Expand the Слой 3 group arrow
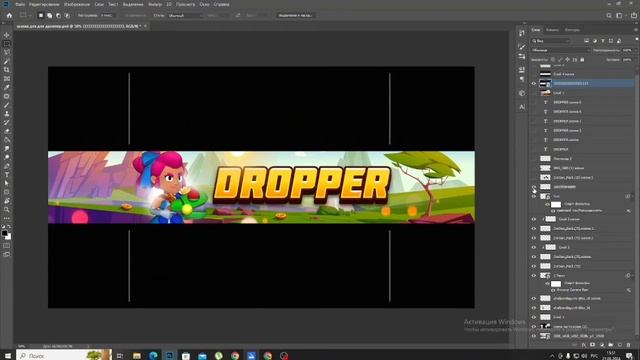640x360 pixels. tap(542, 247)
